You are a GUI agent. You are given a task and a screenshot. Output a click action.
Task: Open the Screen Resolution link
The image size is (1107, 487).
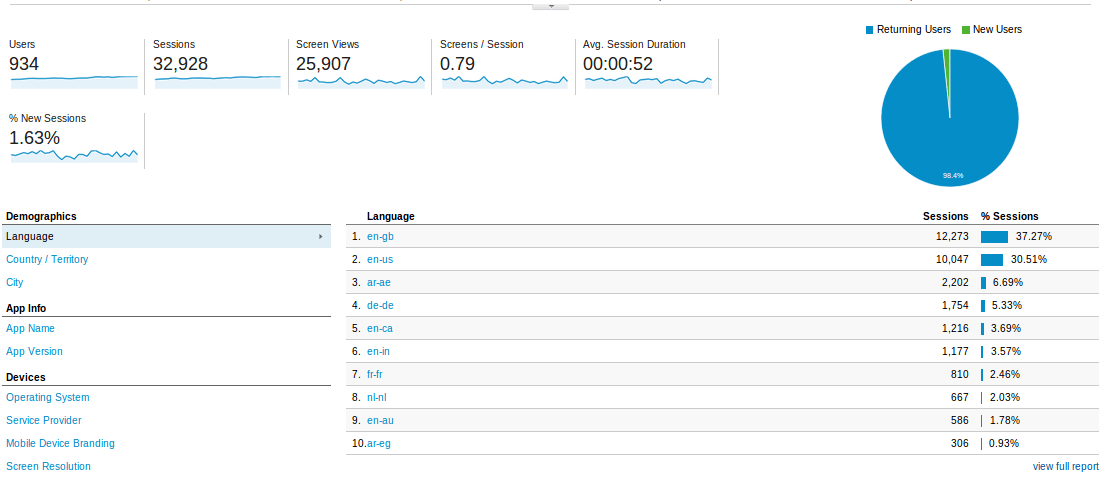pyautogui.click(x=49, y=466)
